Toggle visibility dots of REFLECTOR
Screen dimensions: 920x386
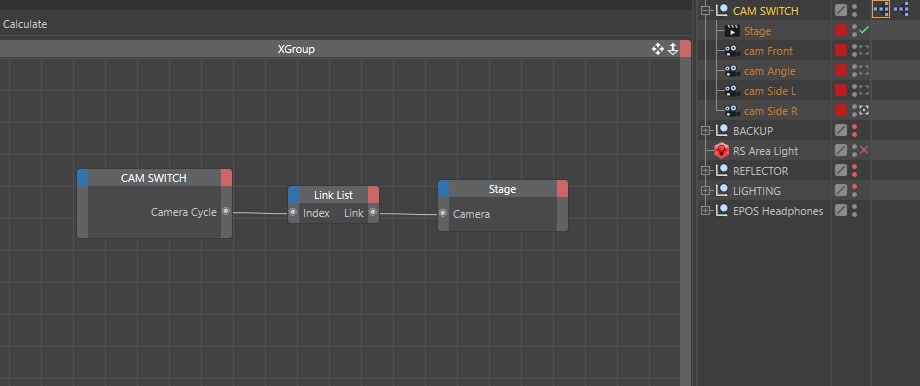click(854, 170)
